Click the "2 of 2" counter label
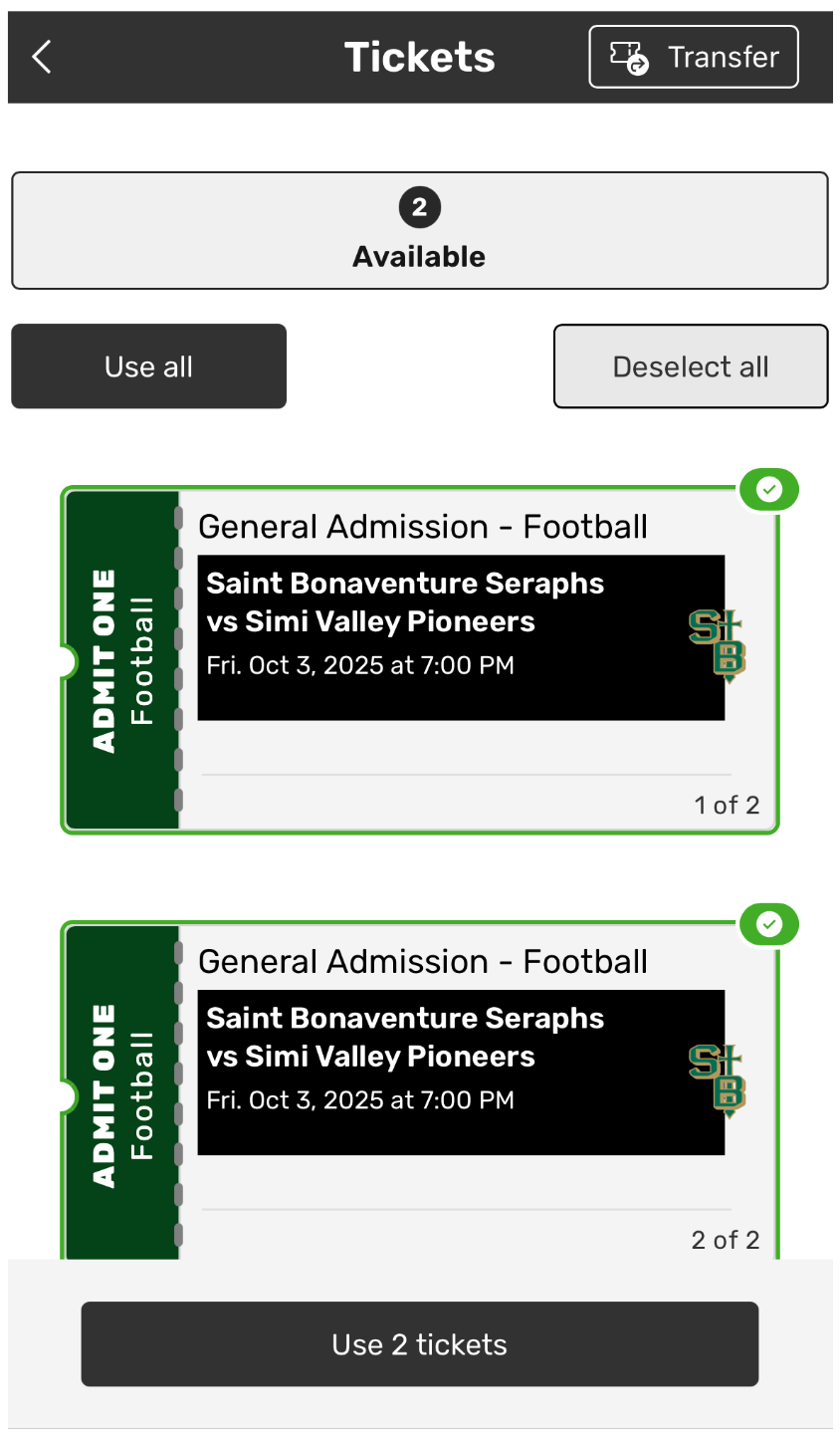 (x=725, y=1240)
